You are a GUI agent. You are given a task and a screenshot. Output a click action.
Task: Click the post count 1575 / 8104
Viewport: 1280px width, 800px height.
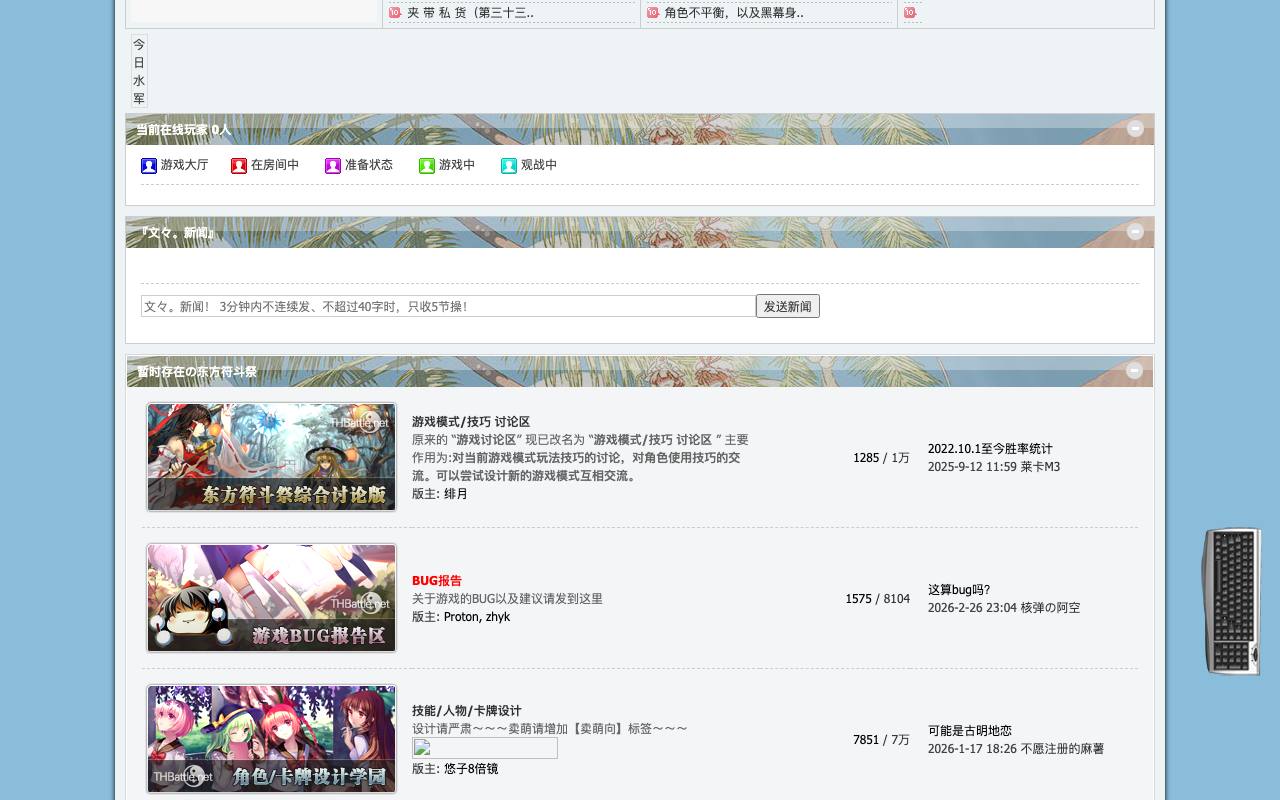tap(877, 599)
